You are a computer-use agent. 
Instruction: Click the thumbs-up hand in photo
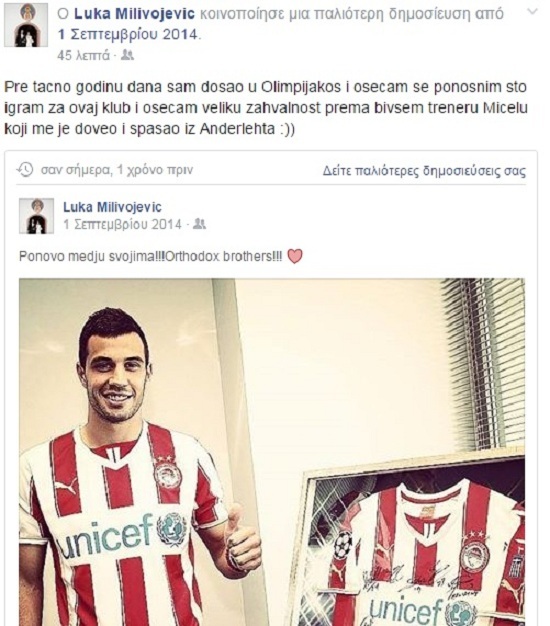point(242,537)
